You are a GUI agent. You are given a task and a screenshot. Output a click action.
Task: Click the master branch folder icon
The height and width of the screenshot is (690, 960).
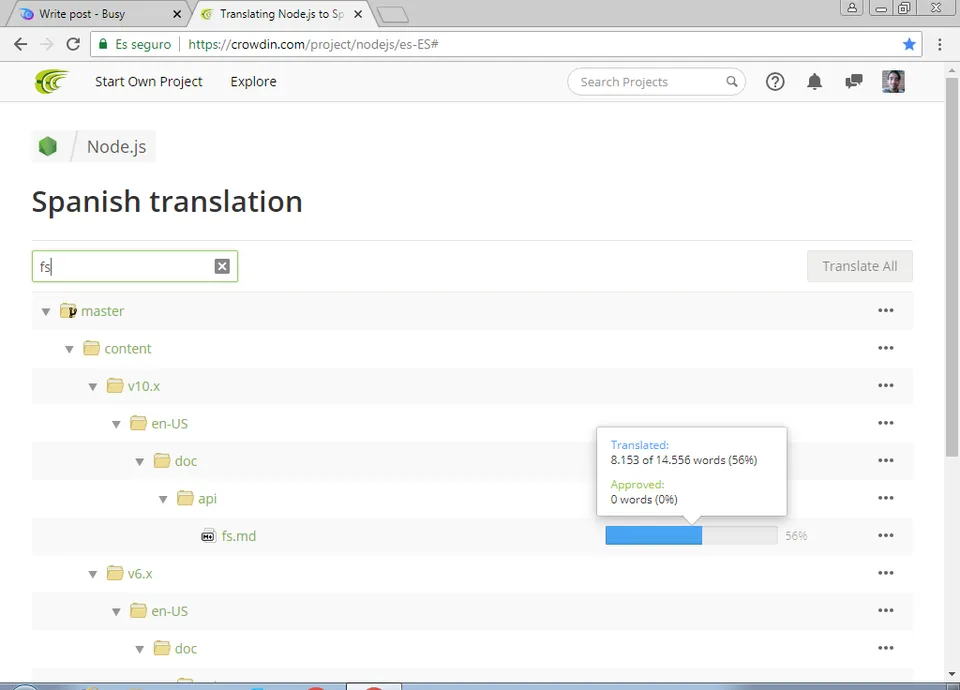click(x=68, y=311)
